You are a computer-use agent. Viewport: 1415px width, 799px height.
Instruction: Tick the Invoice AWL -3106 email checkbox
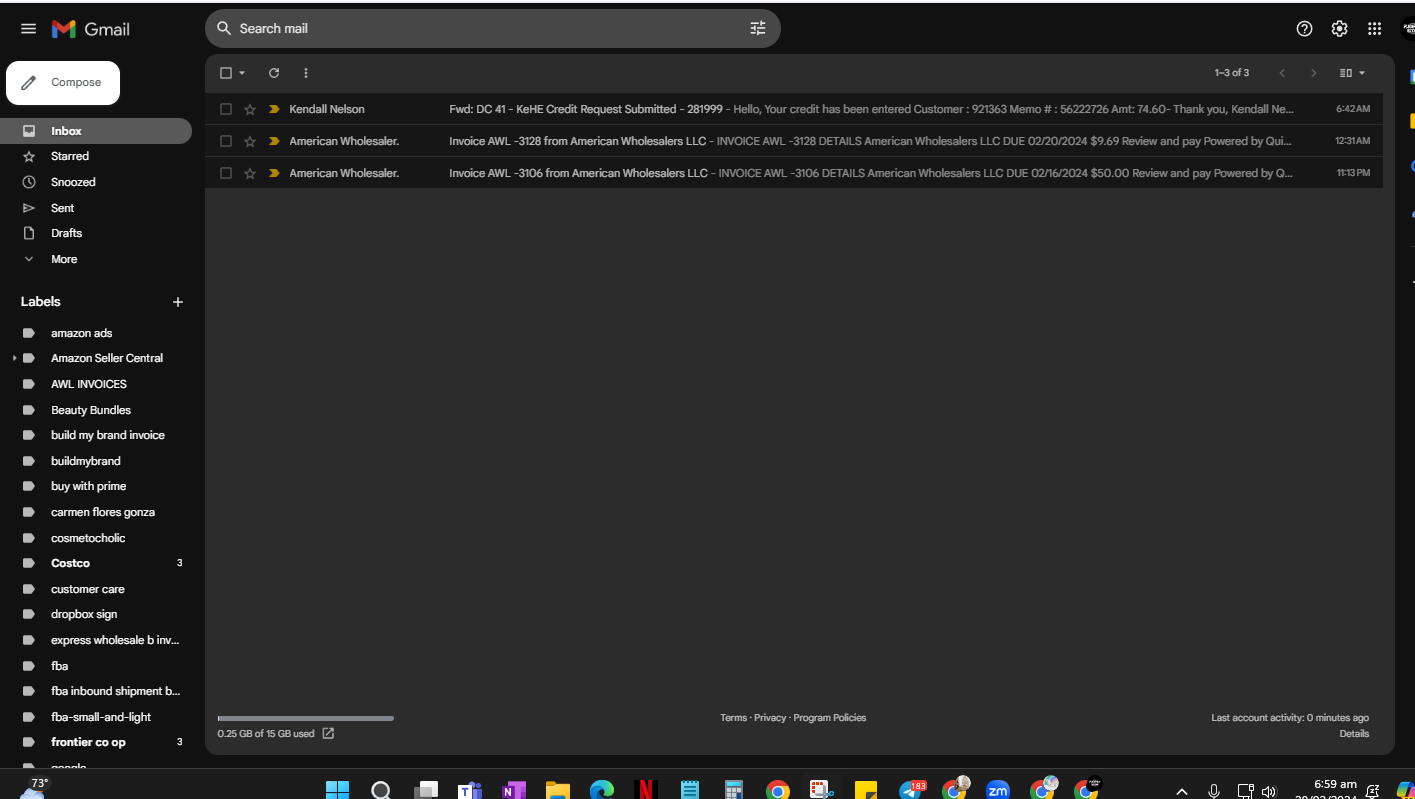[226, 173]
